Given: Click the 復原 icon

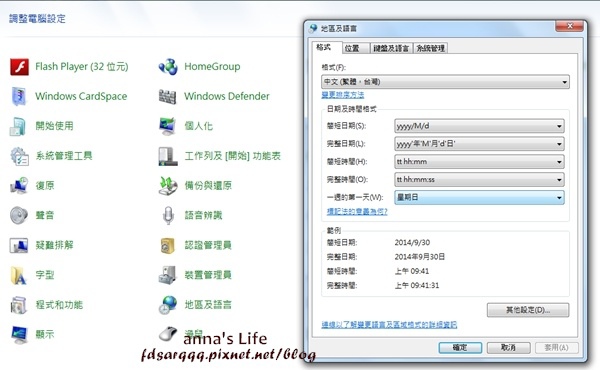Looking at the screenshot, I should pyautogui.click(x=19, y=186).
